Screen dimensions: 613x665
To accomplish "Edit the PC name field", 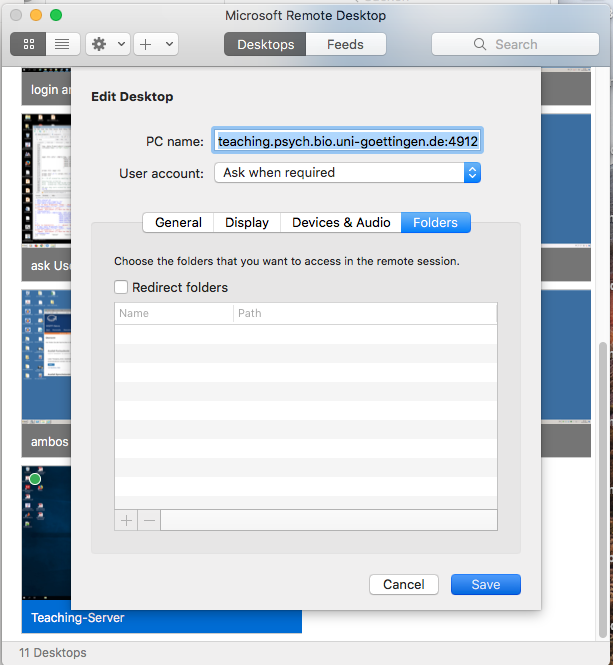I will 347,141.
